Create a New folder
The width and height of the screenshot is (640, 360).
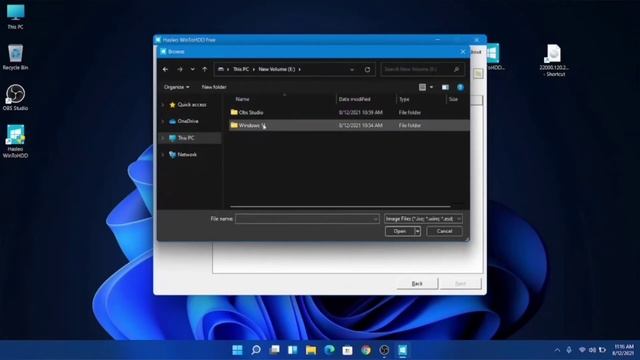tap(214, 87)
